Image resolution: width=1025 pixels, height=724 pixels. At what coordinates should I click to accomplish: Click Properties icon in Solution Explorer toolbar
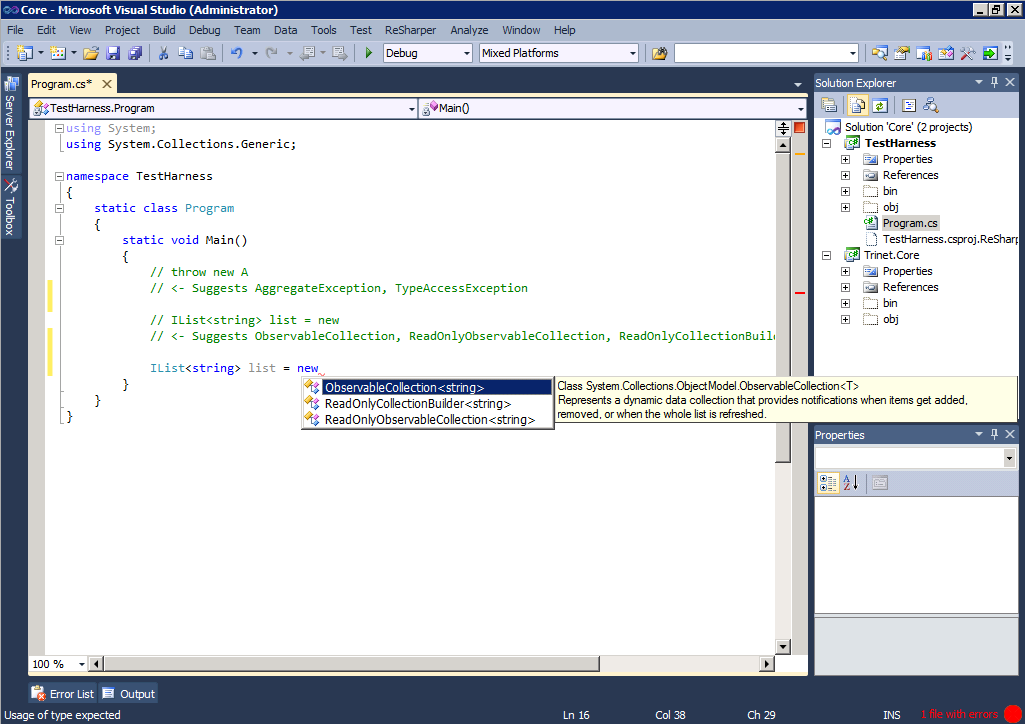[x=830, y=105]
